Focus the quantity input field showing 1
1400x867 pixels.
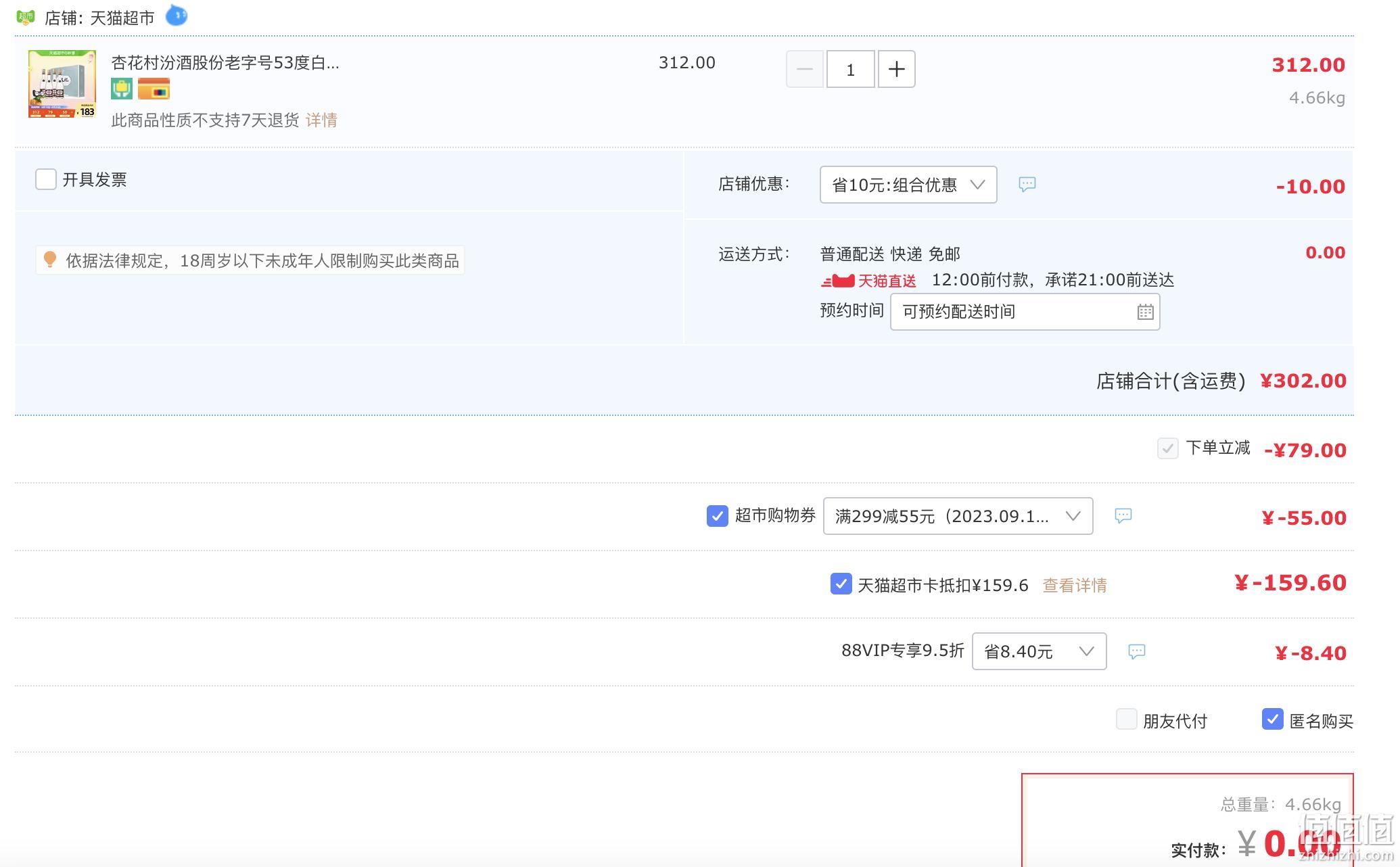850,69
